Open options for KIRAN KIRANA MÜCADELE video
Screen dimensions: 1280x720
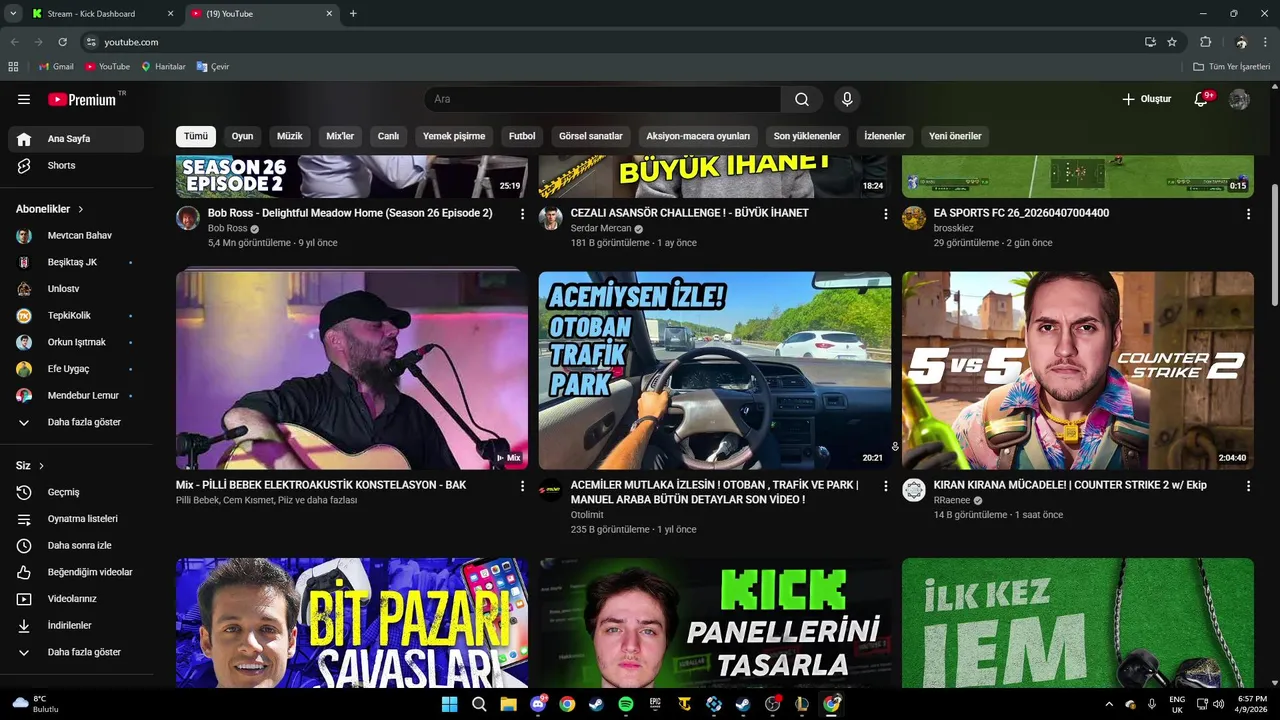tap(1248, 486)
